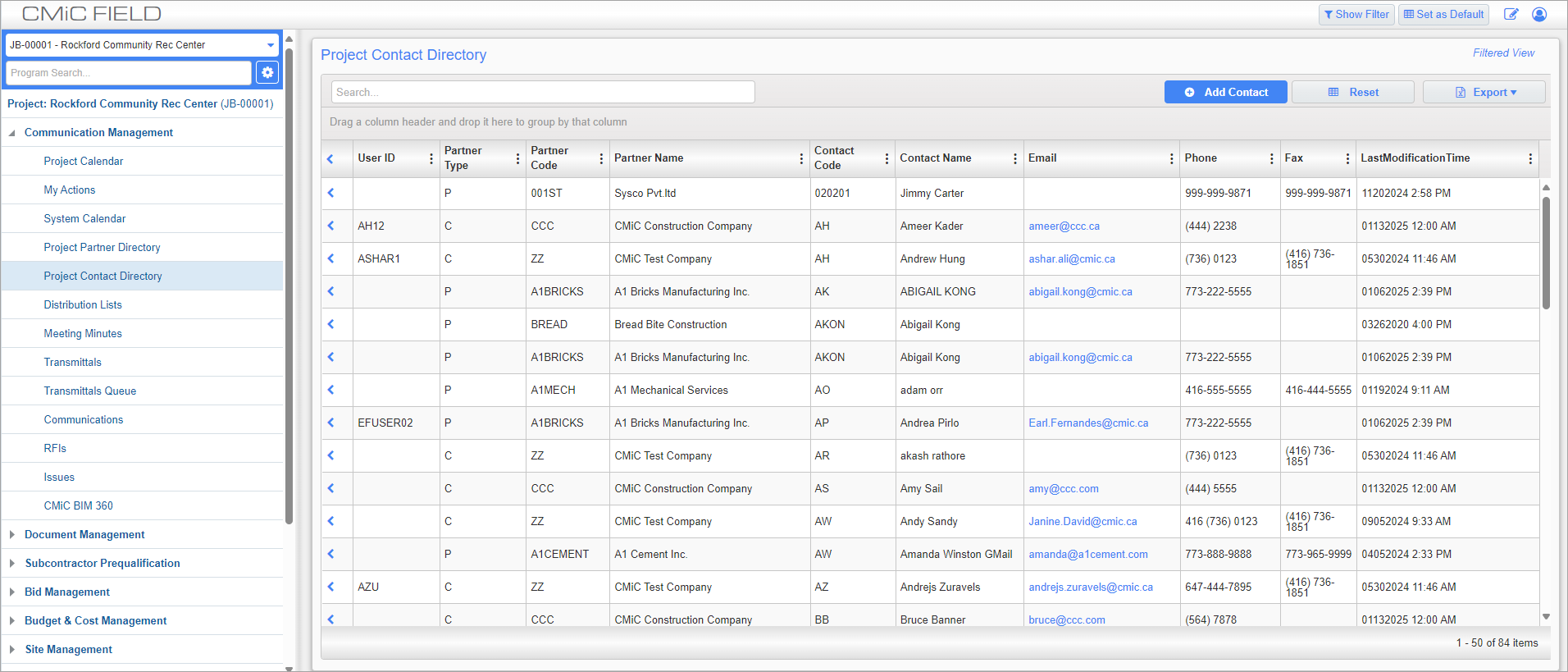1568x672 pixels.
Task: Open LastModificationTime column menu dots
Action: click(1530, 158)
